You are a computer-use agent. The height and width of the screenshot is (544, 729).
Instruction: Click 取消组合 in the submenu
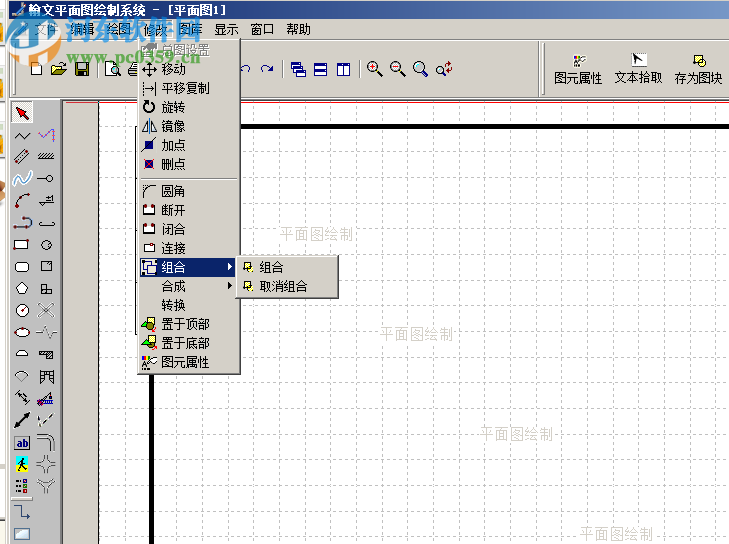click(x=287, y=286)
